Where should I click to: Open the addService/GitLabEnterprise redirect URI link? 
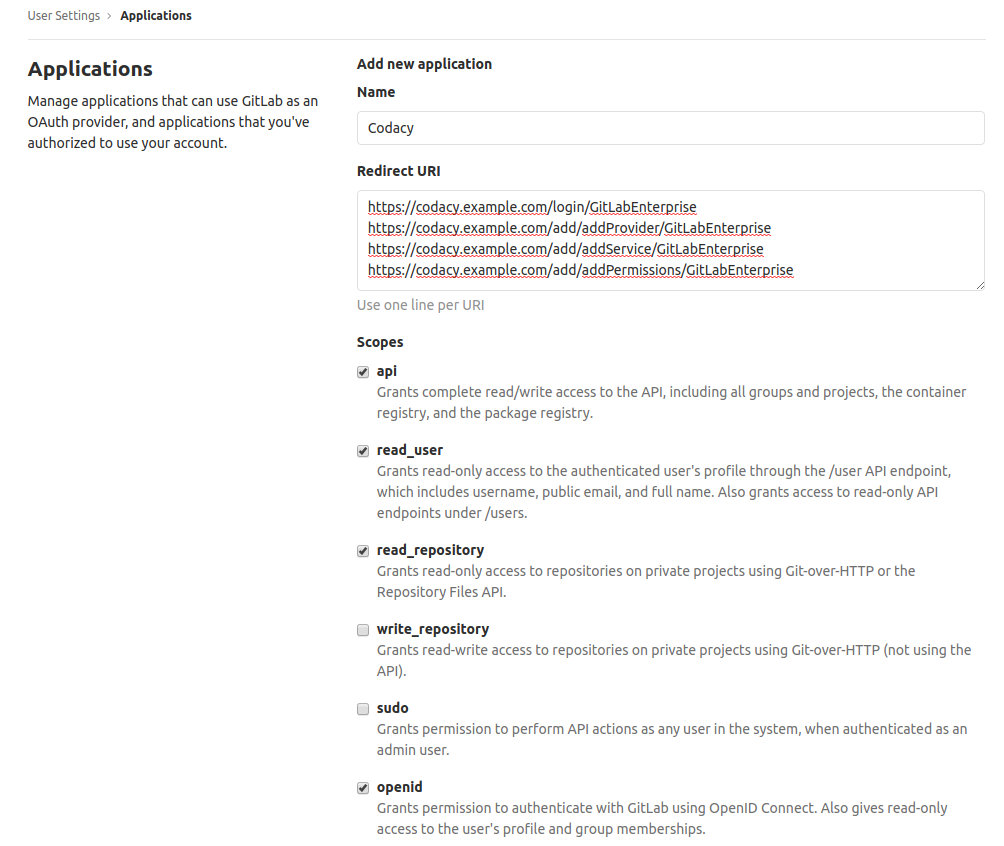tap(564, 249)
